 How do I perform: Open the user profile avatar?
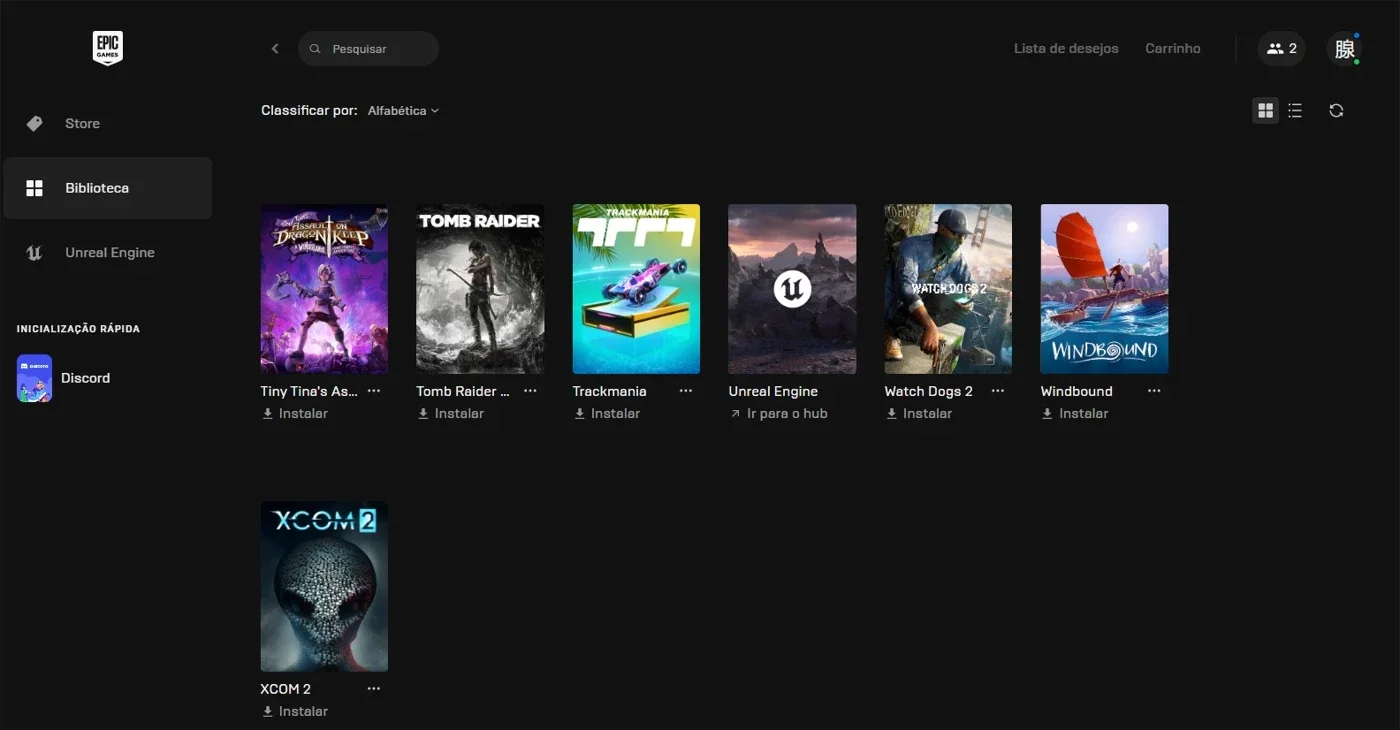point(1345,48)
